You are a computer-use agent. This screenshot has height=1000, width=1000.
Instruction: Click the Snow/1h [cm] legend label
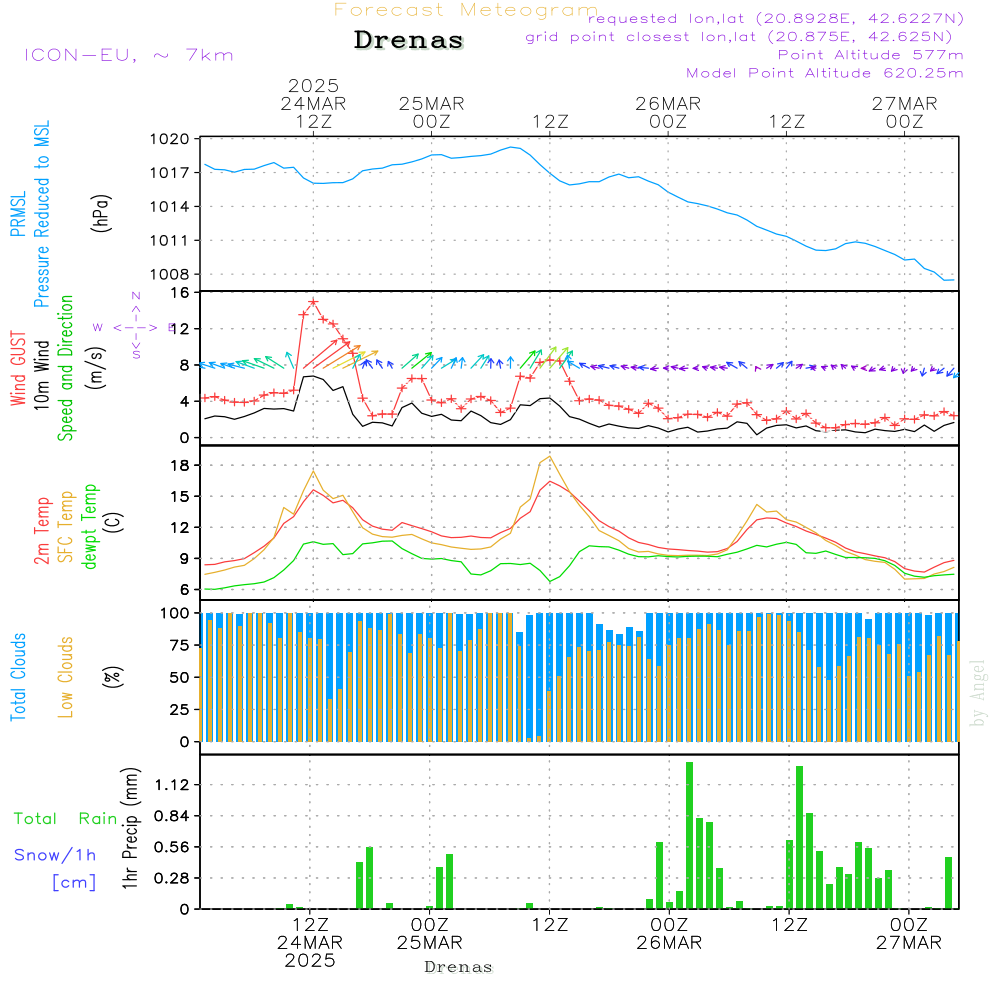tap(55, 868)
